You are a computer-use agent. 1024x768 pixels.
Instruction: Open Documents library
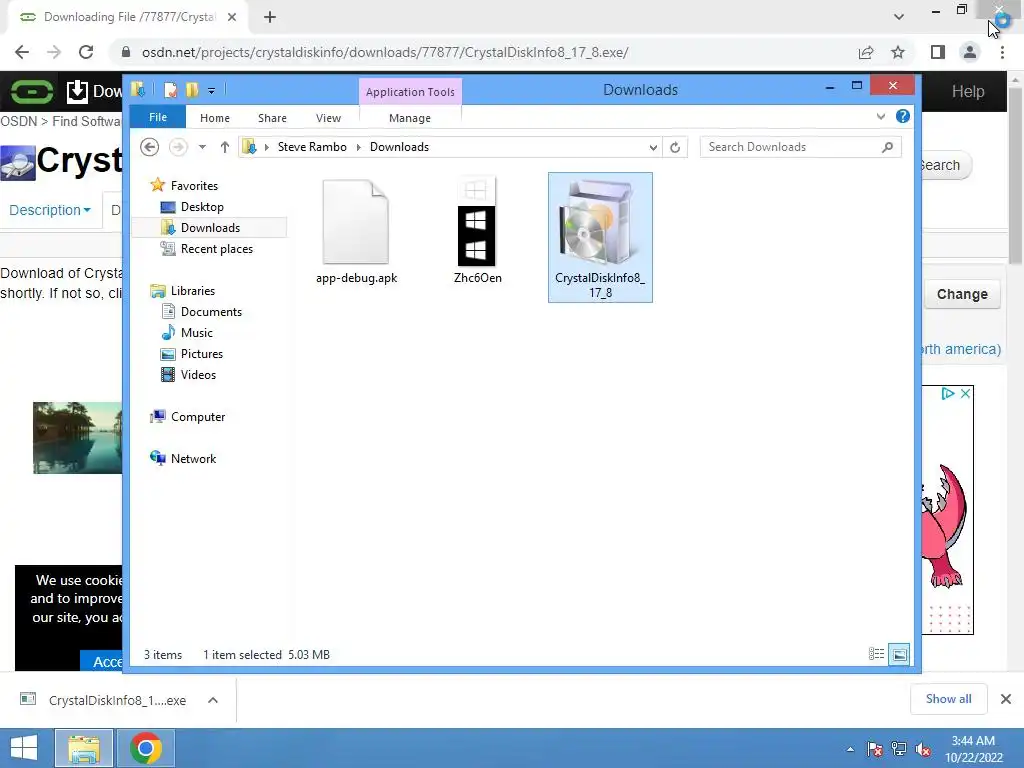211,312
